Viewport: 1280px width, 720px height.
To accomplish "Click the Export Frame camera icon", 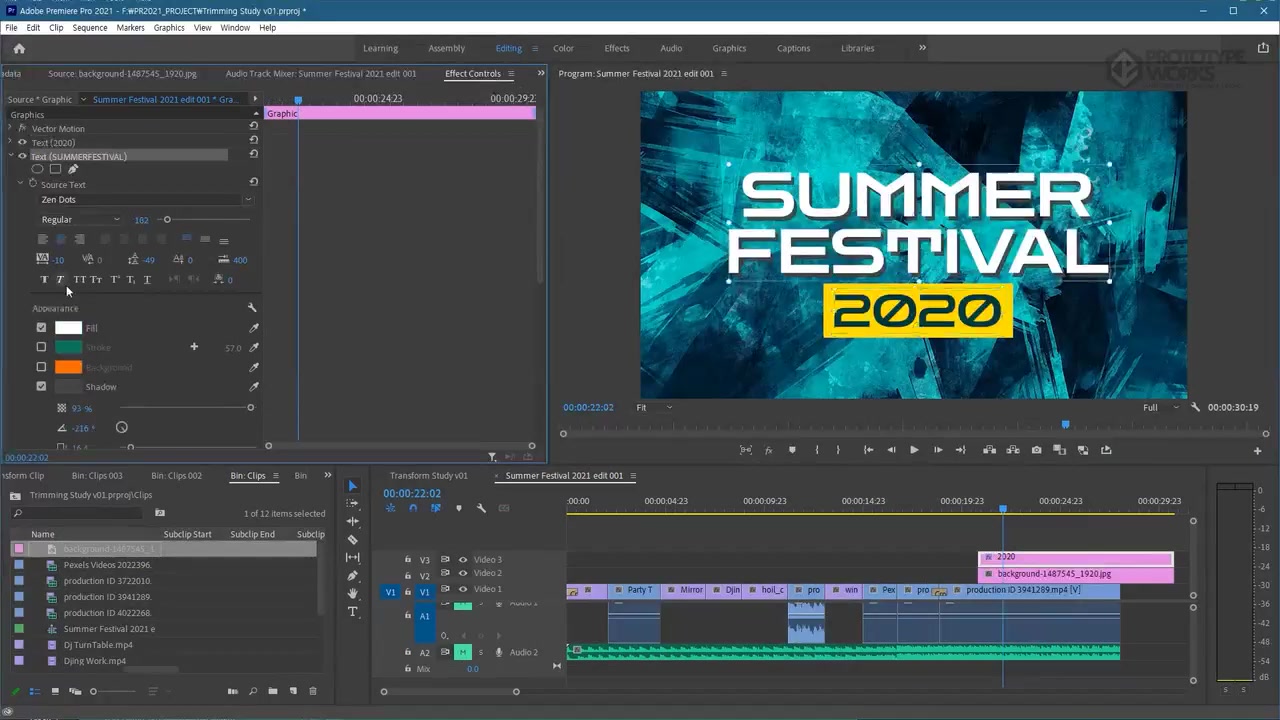I will click(1036, 450).
